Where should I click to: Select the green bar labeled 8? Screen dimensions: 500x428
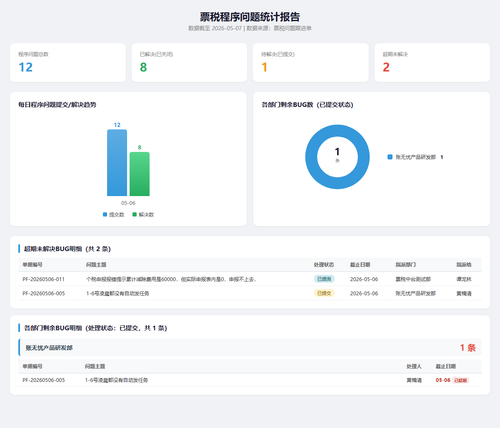140,174
